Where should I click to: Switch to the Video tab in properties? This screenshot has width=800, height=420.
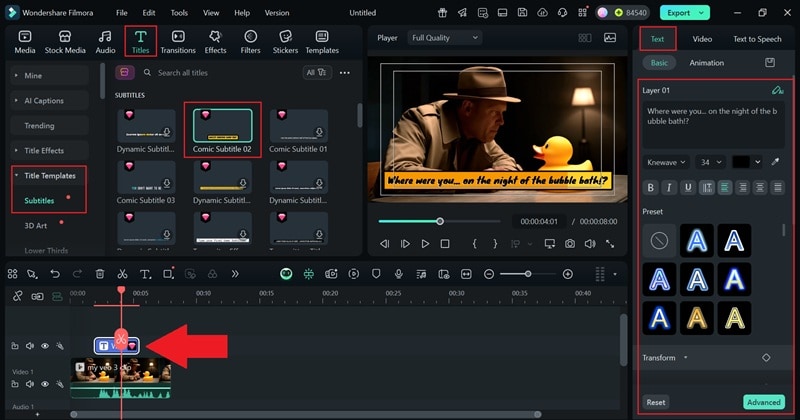(702, 39)
